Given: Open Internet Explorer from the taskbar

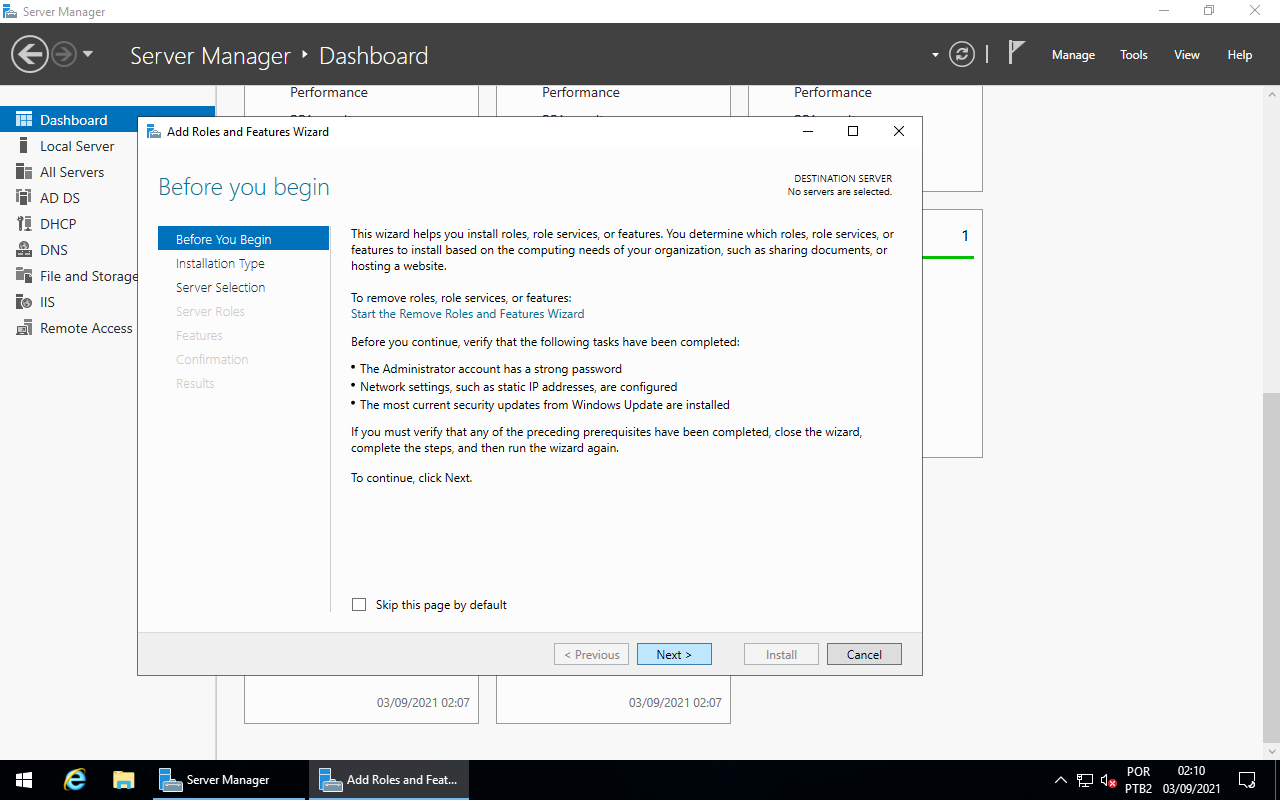Looking at the screenshot, I should coord(75,780).
